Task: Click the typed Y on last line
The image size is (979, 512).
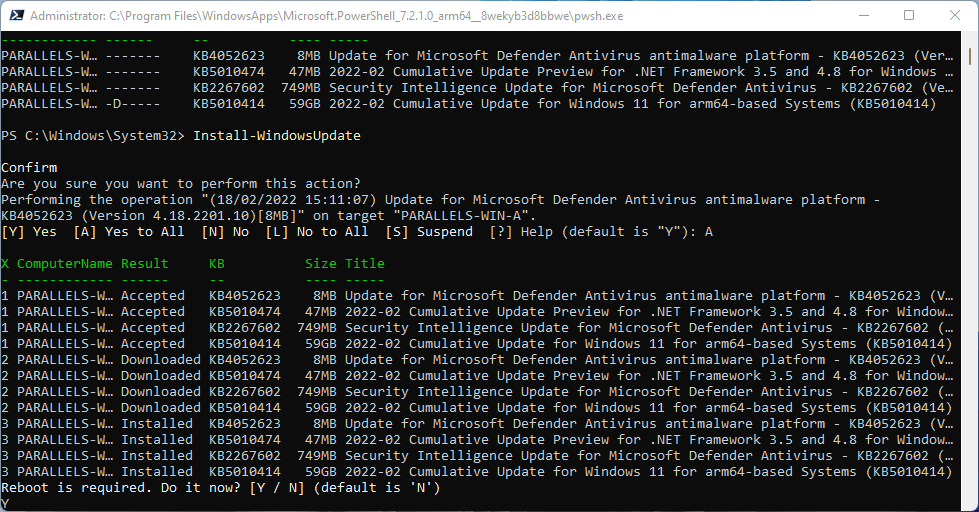Action: pyautogui.click(x=5, y=503)
